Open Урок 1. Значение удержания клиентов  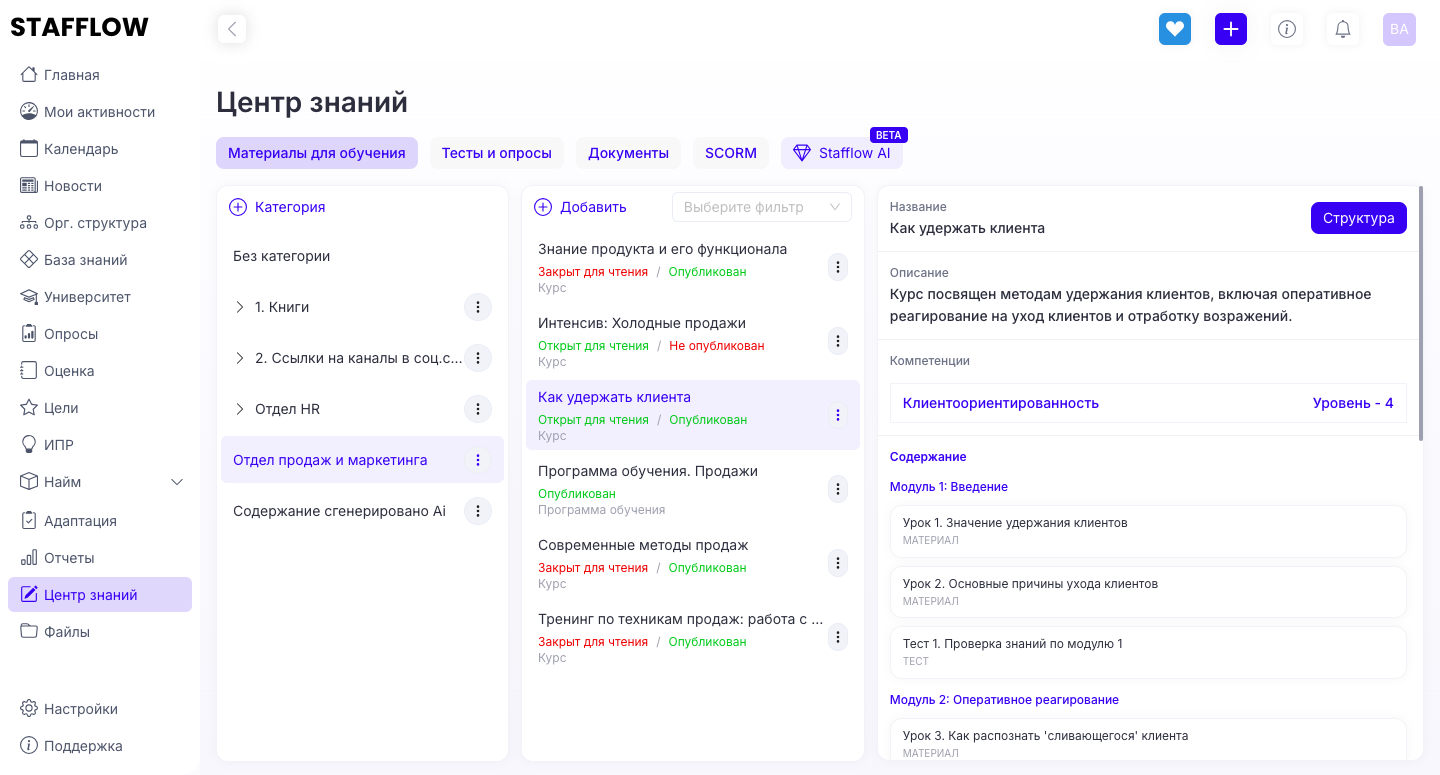[x=1148, y=531]
